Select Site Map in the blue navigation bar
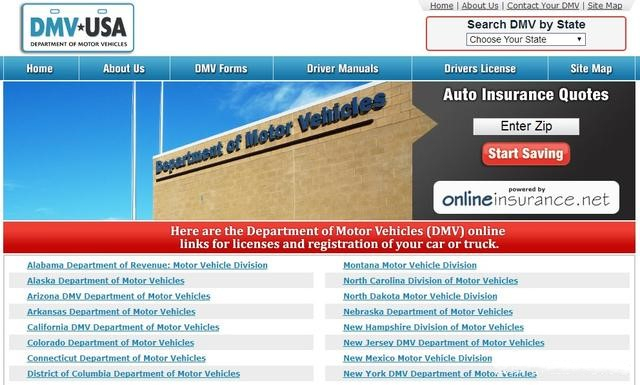640x385 pixels. point(591,68)
